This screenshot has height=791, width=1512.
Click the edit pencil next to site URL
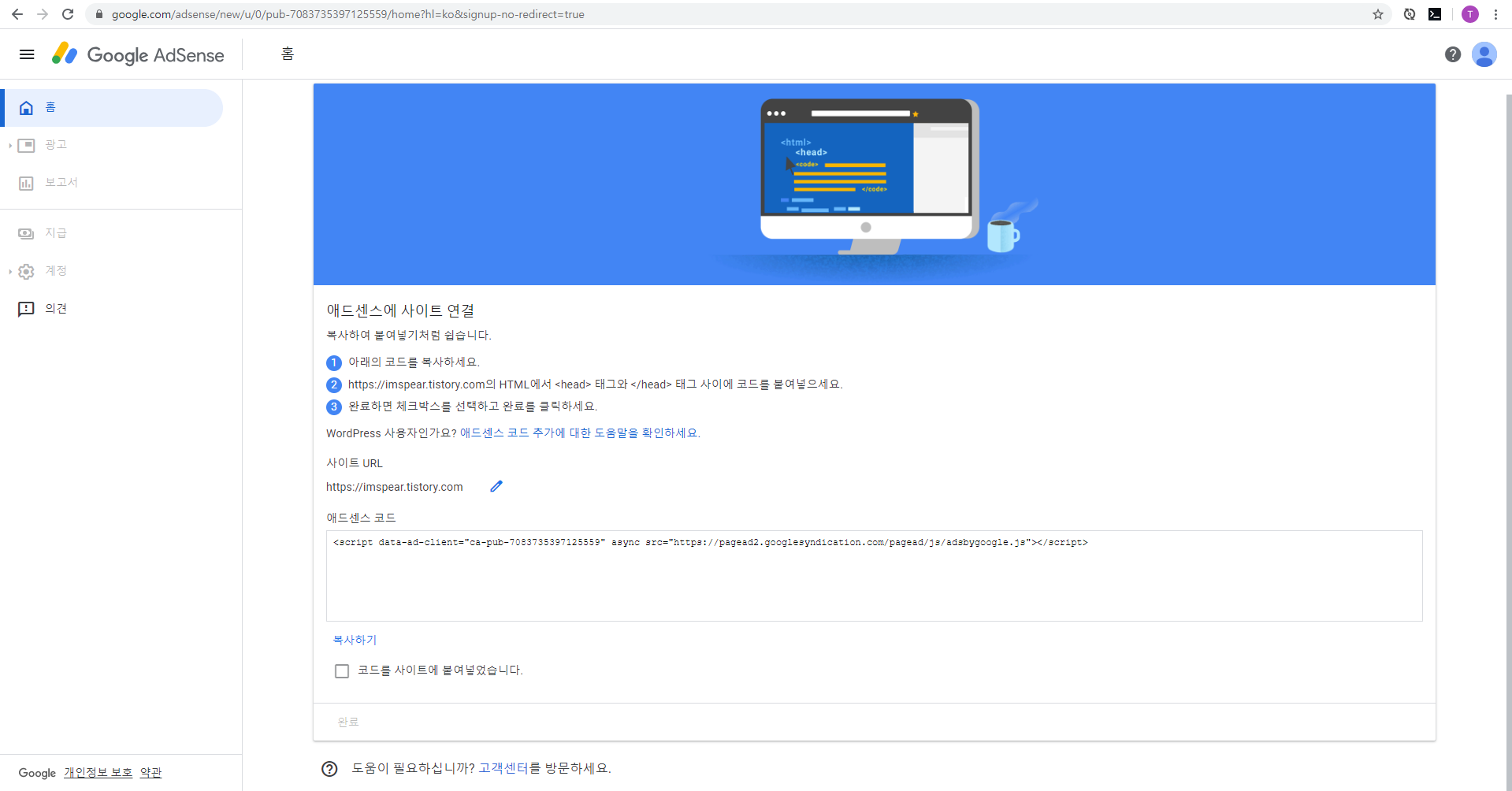point(496,486)
